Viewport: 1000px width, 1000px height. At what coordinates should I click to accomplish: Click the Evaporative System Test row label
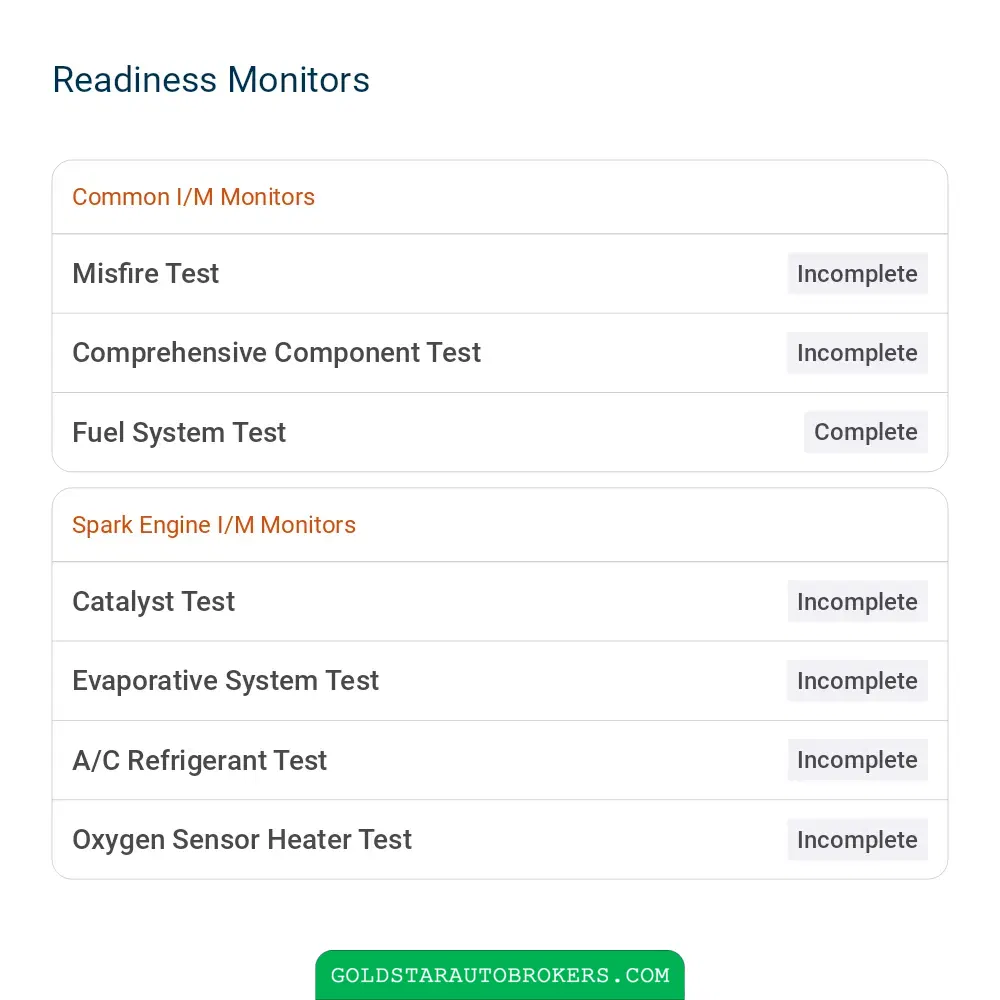[x=225, y=680]
